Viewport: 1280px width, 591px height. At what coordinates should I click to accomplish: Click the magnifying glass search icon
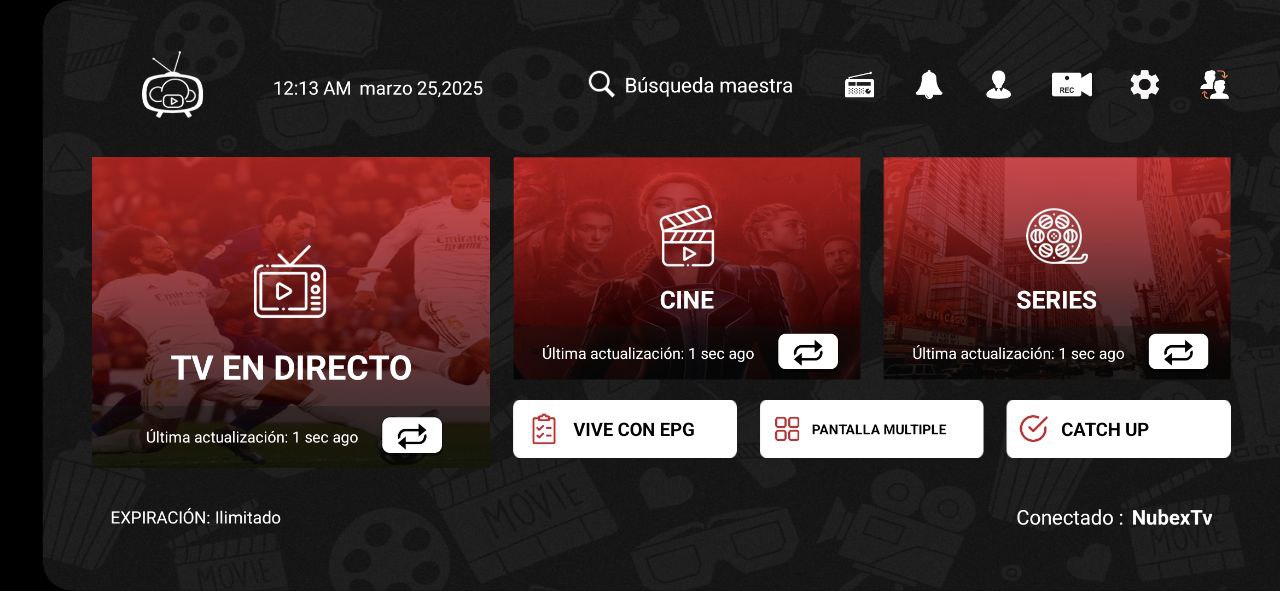coord(601,85)
